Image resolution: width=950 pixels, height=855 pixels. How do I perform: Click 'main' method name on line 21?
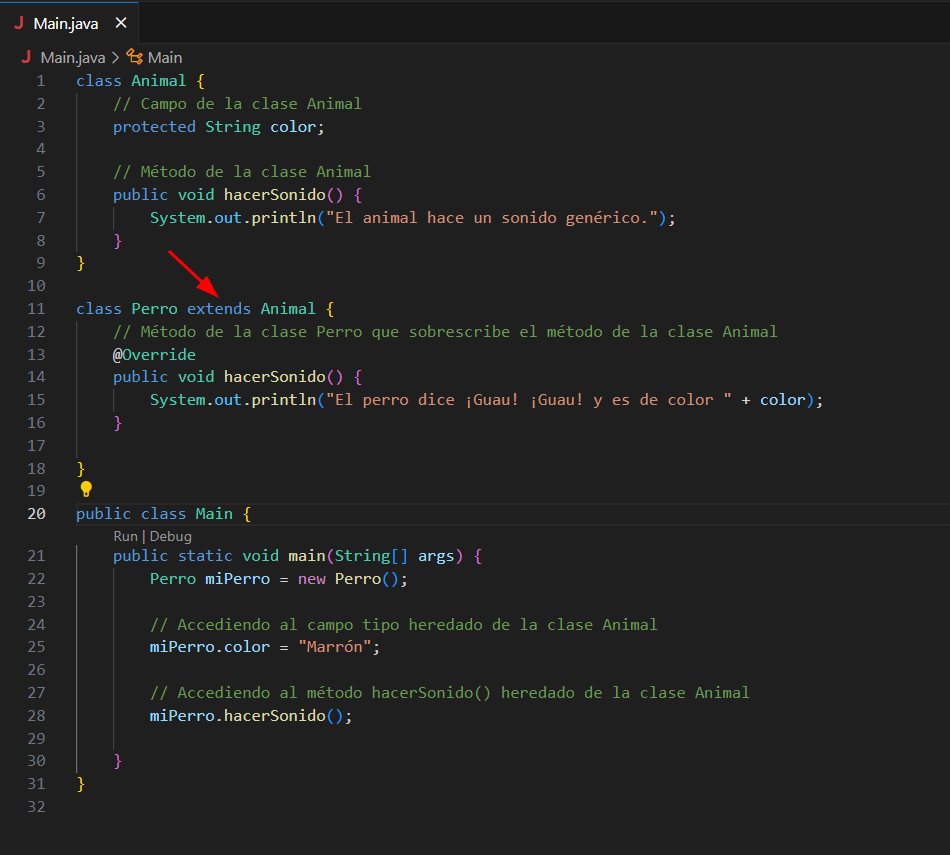pos(307,556)
